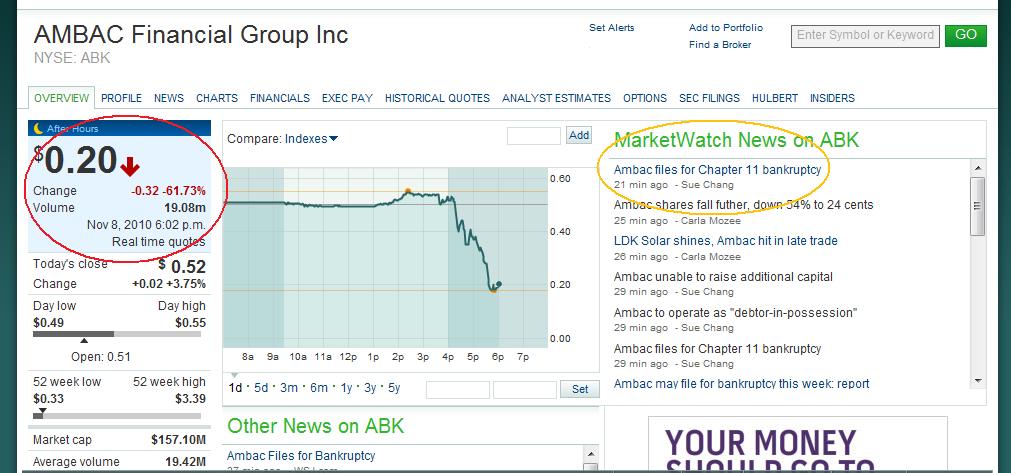This screenshot has width=1011, height=473.
Task: Click the green last-price dot on chart
Action: 498,284
